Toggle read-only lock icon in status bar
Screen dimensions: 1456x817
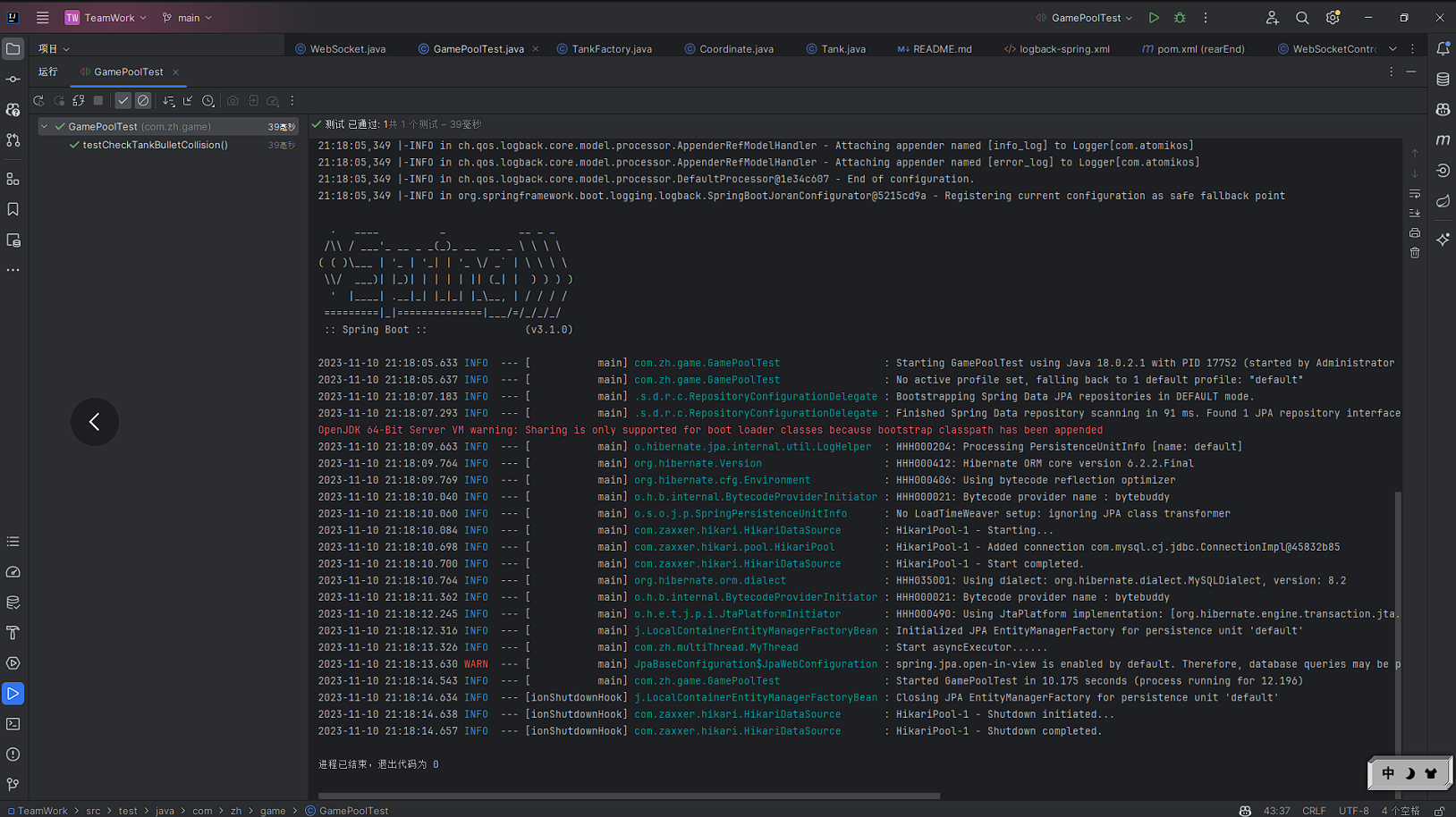tap(1439, 811)
